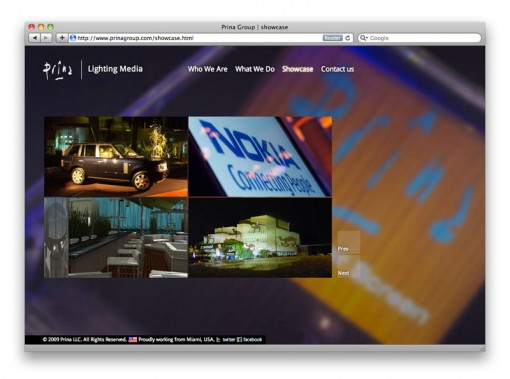Open the lounge terrace showcase photo

pyautogui.click(x=116, y=238)
